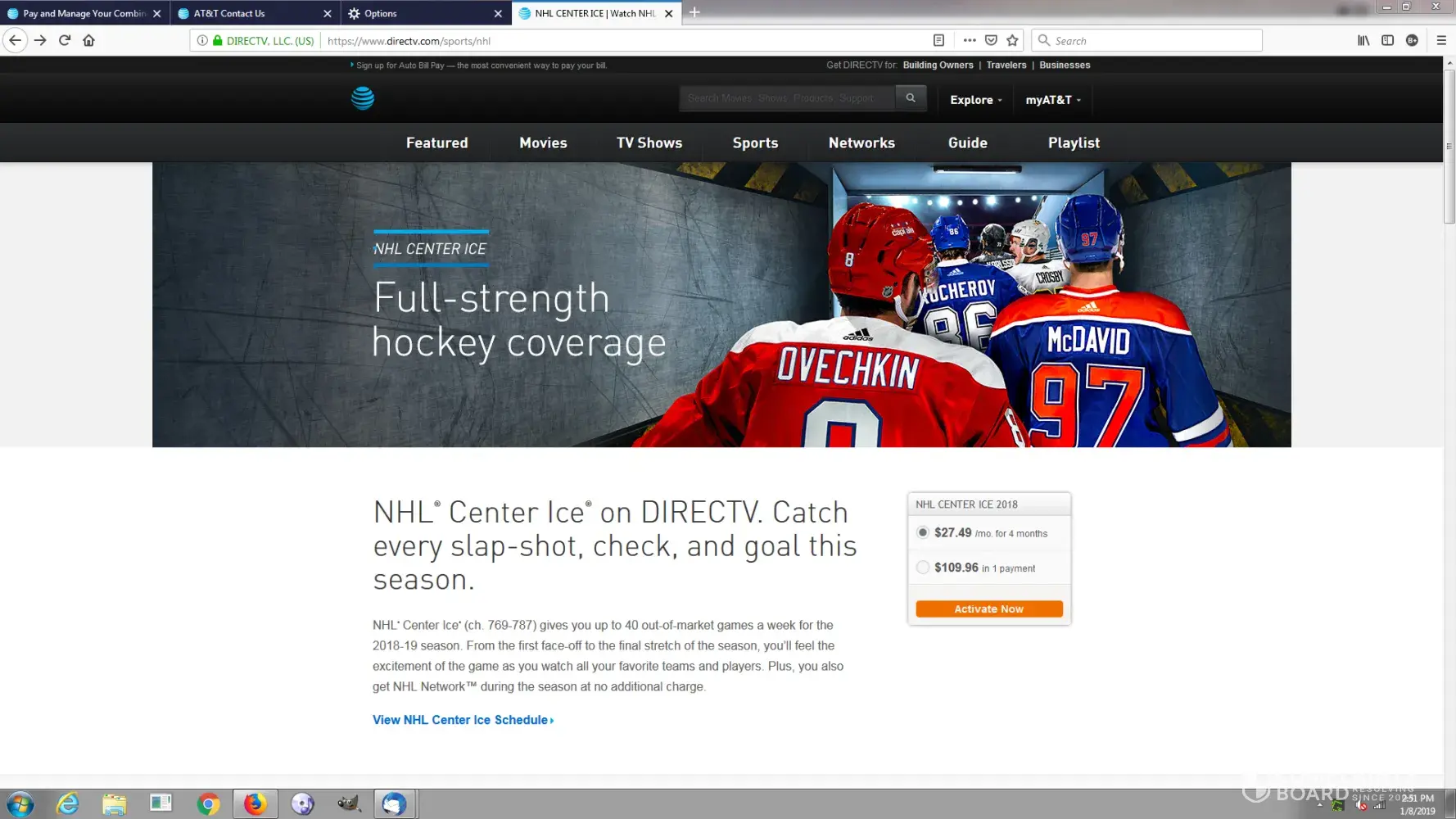Open Chrome from the taskbar
This screenshot has height=819, width=1456.
pyautogui.click(x=208, y=804)
